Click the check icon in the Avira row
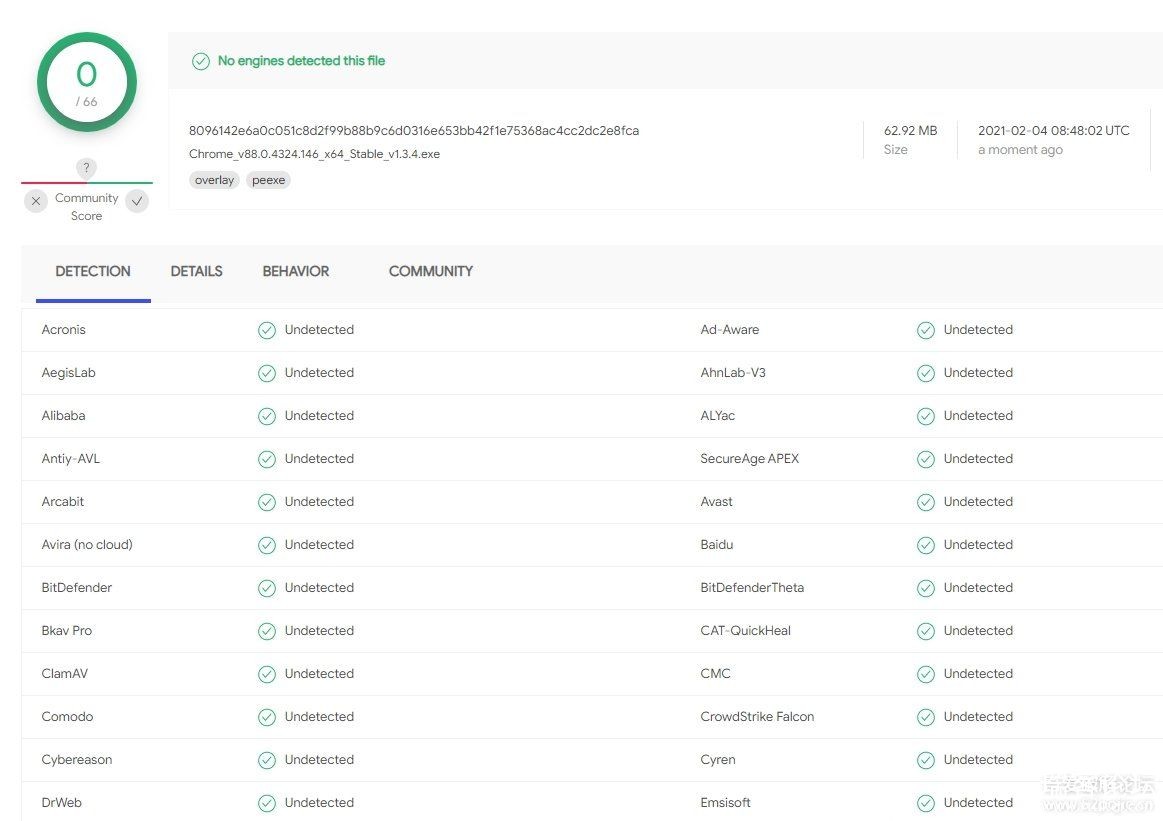Screen dimensions: 1163x821 click(267, 545)
